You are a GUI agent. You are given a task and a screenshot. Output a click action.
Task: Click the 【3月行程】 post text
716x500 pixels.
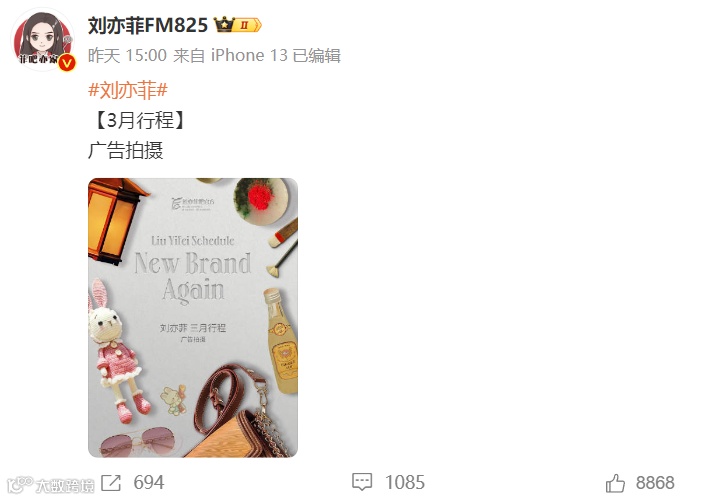tap(138, 120)
